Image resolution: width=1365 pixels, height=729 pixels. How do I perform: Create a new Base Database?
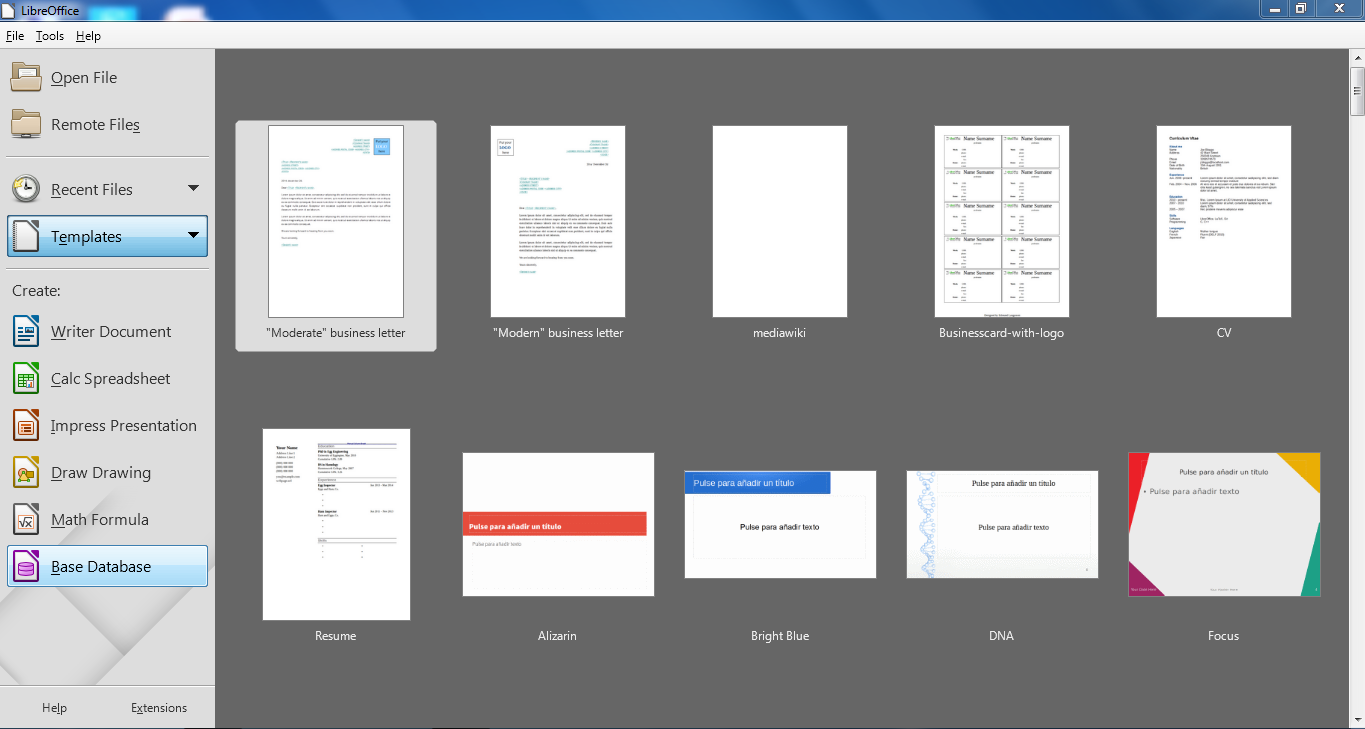(100, 566)
